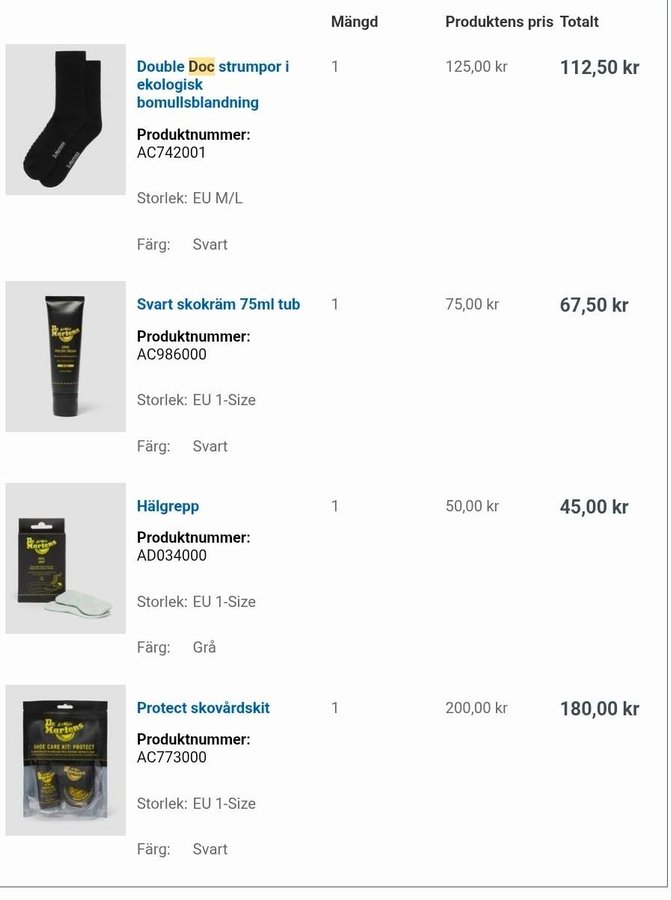This screenshot has height=900, width=671.
Task: Click product number AC742001
Action: click(x=171, y=153)
